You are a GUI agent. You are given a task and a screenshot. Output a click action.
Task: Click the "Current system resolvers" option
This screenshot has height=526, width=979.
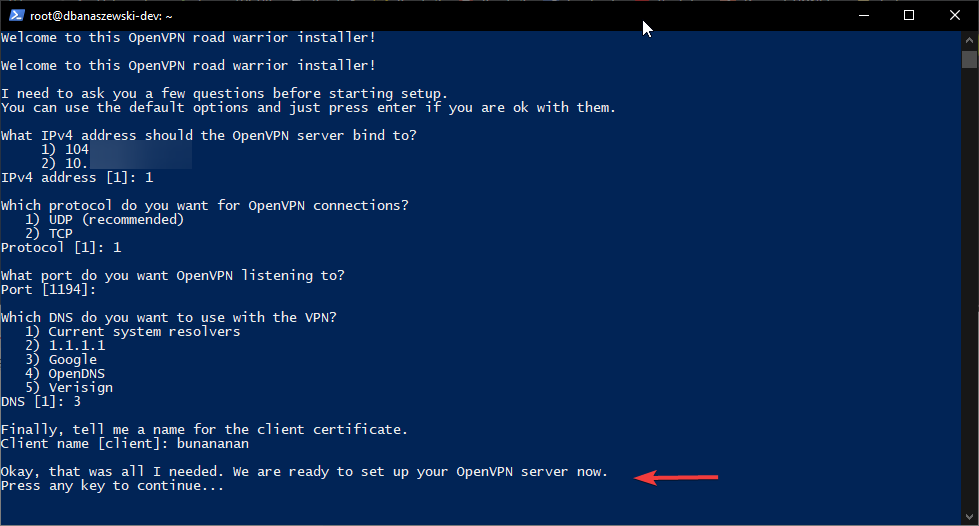(144, 331)
